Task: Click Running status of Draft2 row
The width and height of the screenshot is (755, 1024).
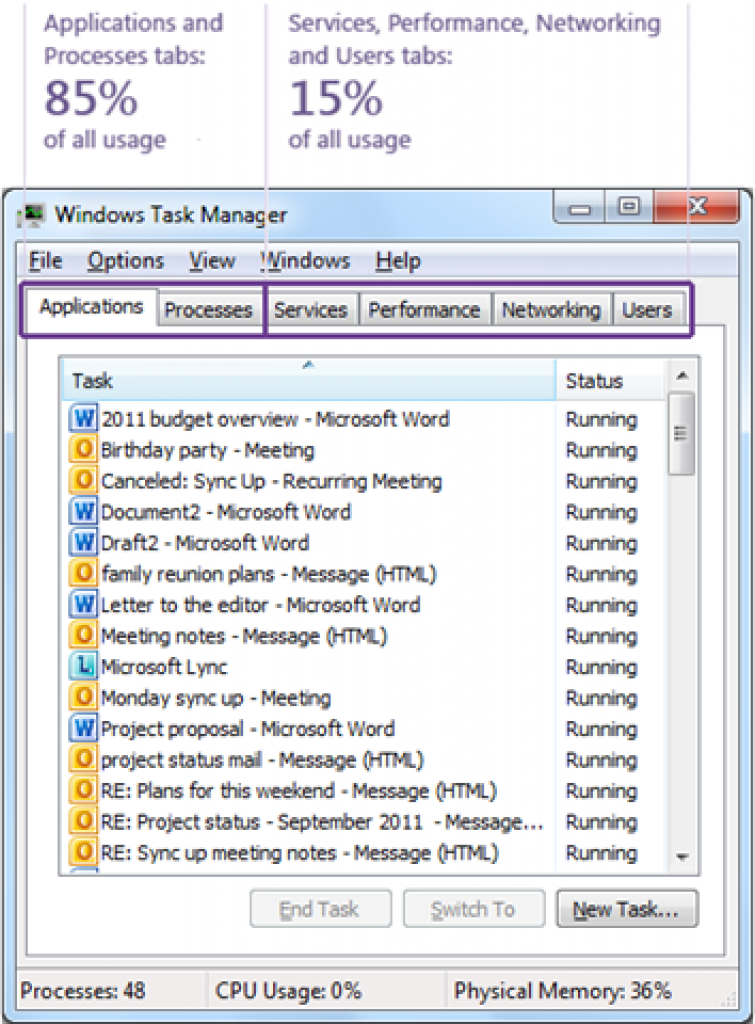Action: pyautogui.click(x=602, y=543)
